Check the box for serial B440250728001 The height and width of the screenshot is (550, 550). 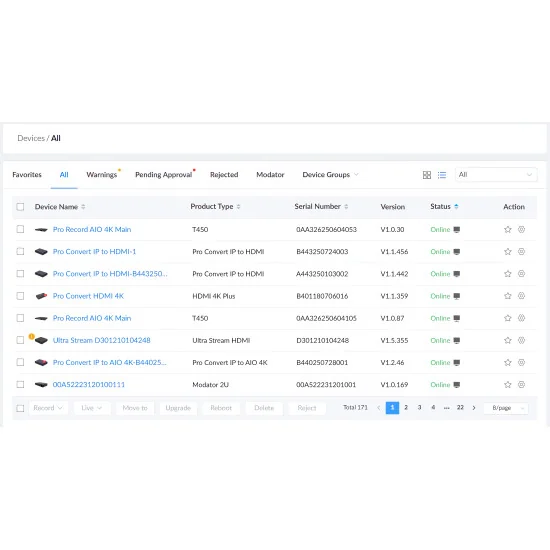pos(20,362)
